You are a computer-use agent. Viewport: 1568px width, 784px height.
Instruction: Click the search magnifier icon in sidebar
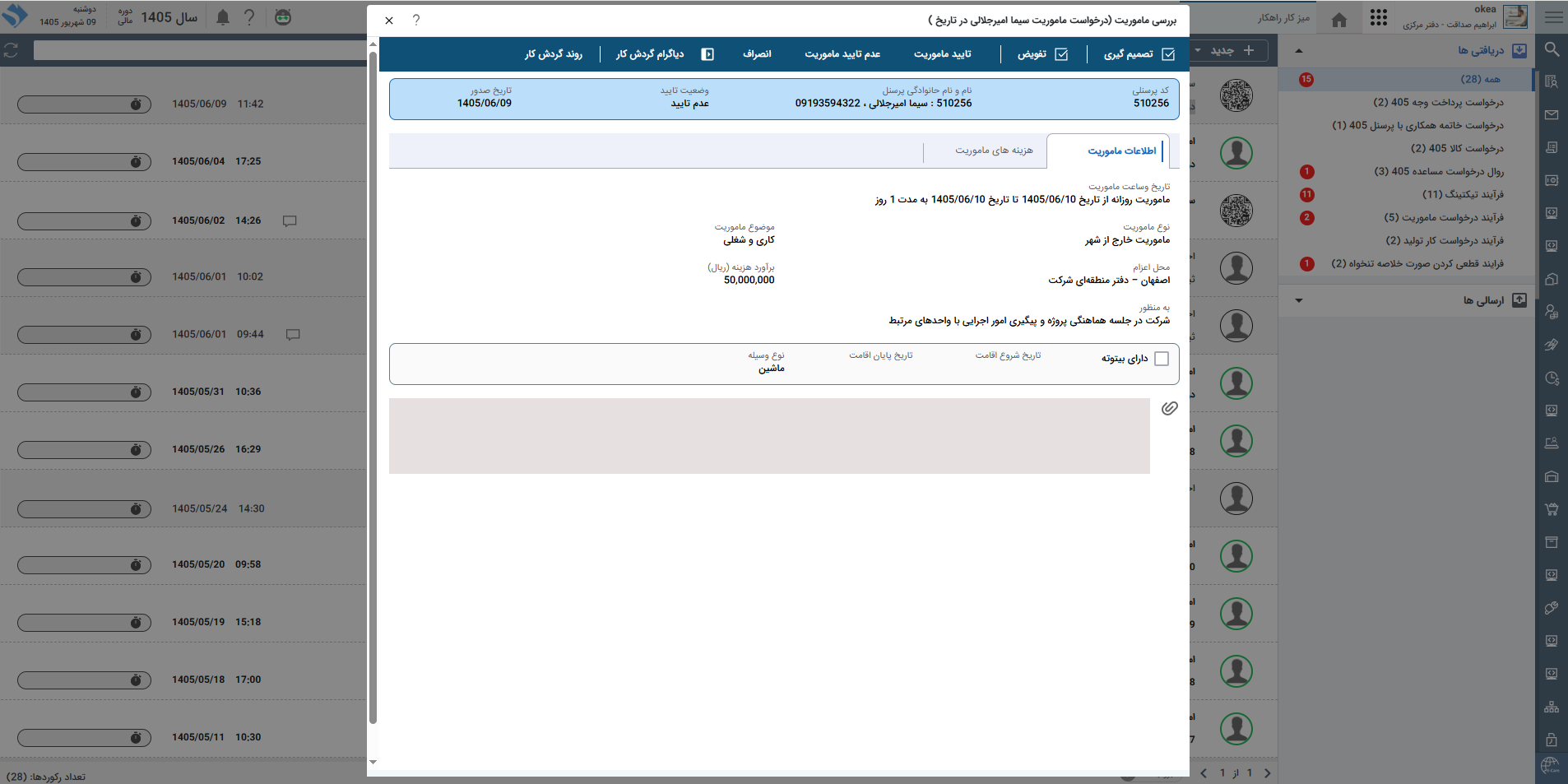(1552, 49)
